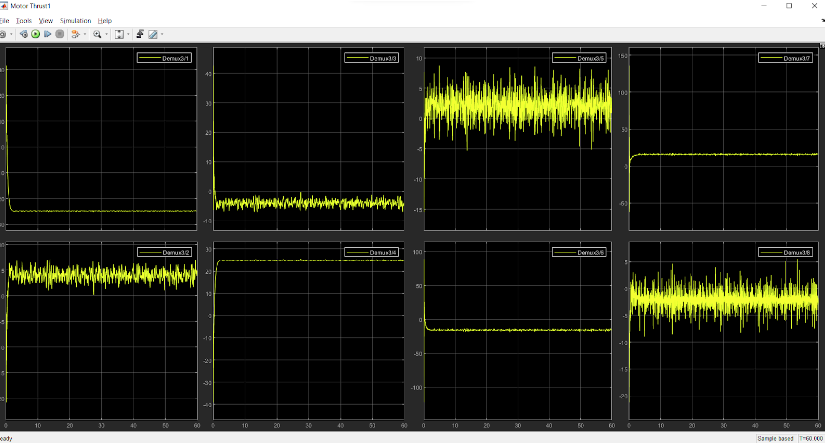Expand the Zoom tool dropdown arrow
This screenshot has height=443, width=825.
105,33
